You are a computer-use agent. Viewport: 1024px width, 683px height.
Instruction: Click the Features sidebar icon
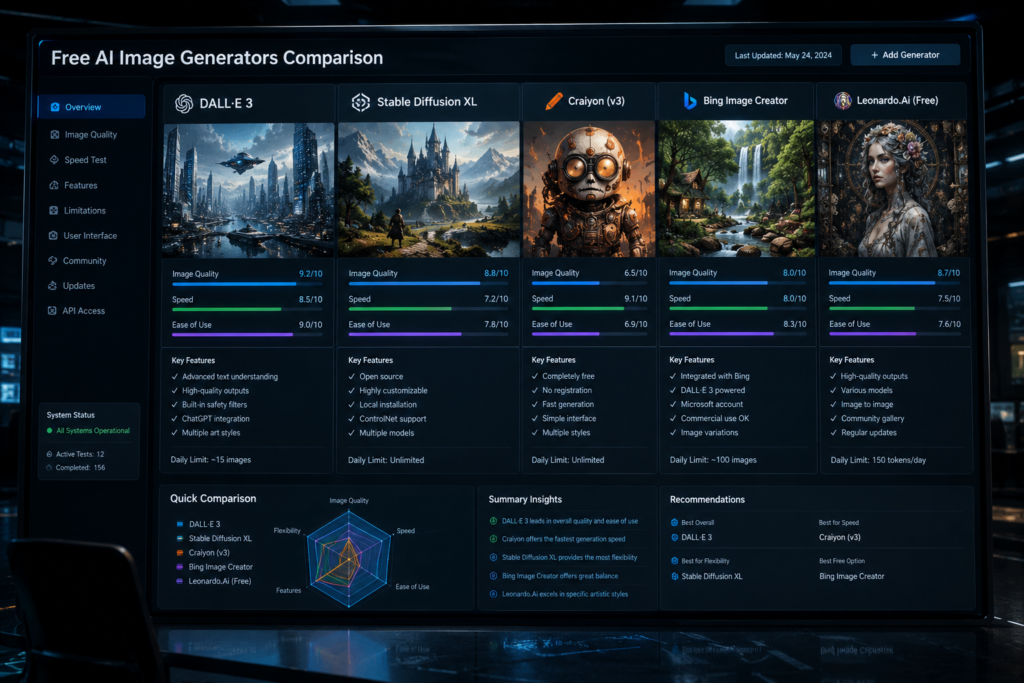[54, 185]
